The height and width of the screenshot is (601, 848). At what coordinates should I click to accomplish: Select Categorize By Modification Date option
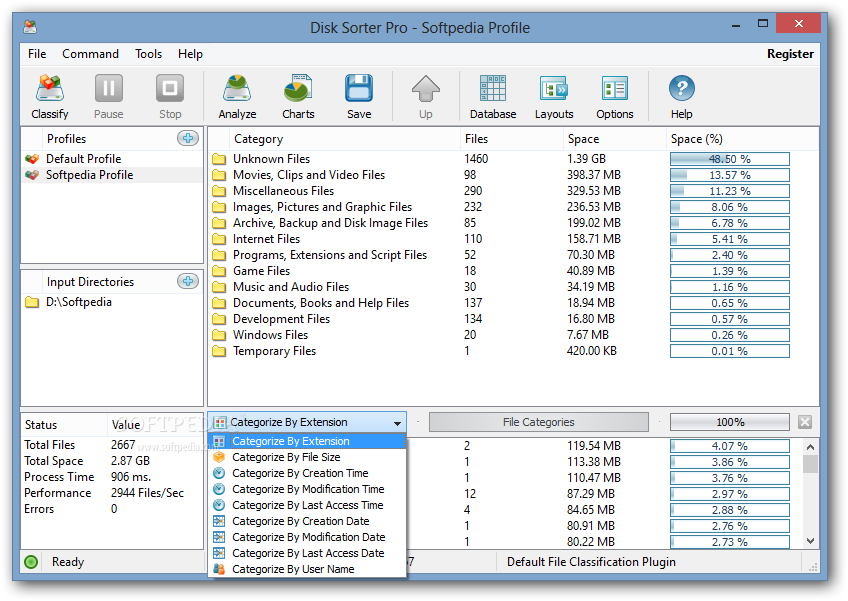pos(307,537)
